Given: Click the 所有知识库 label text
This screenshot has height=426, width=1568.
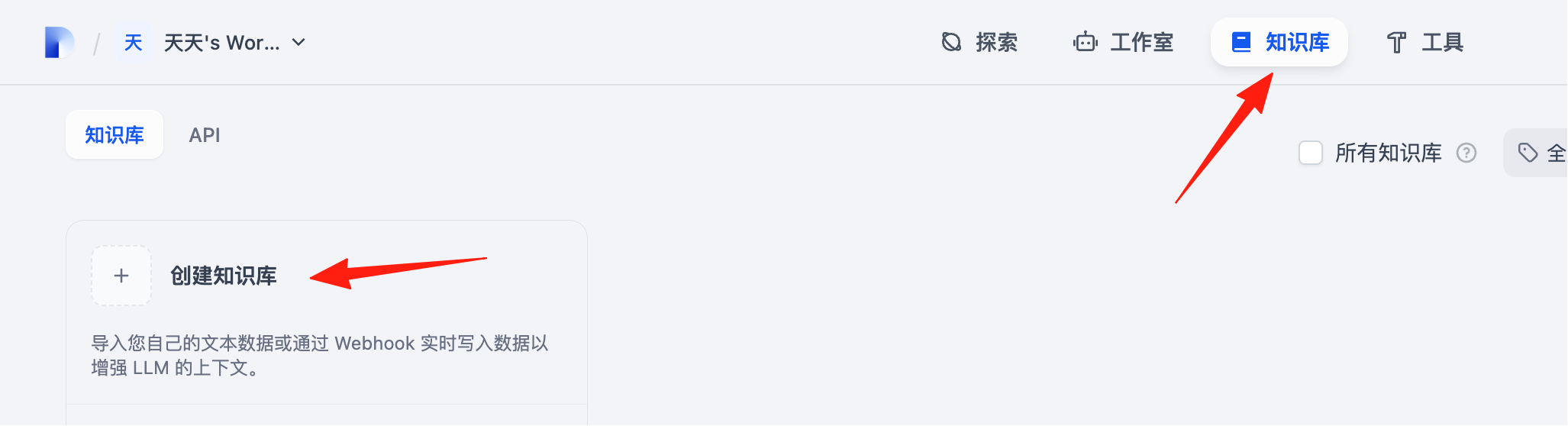Looking at the screenshot, I should point(1388,153).
